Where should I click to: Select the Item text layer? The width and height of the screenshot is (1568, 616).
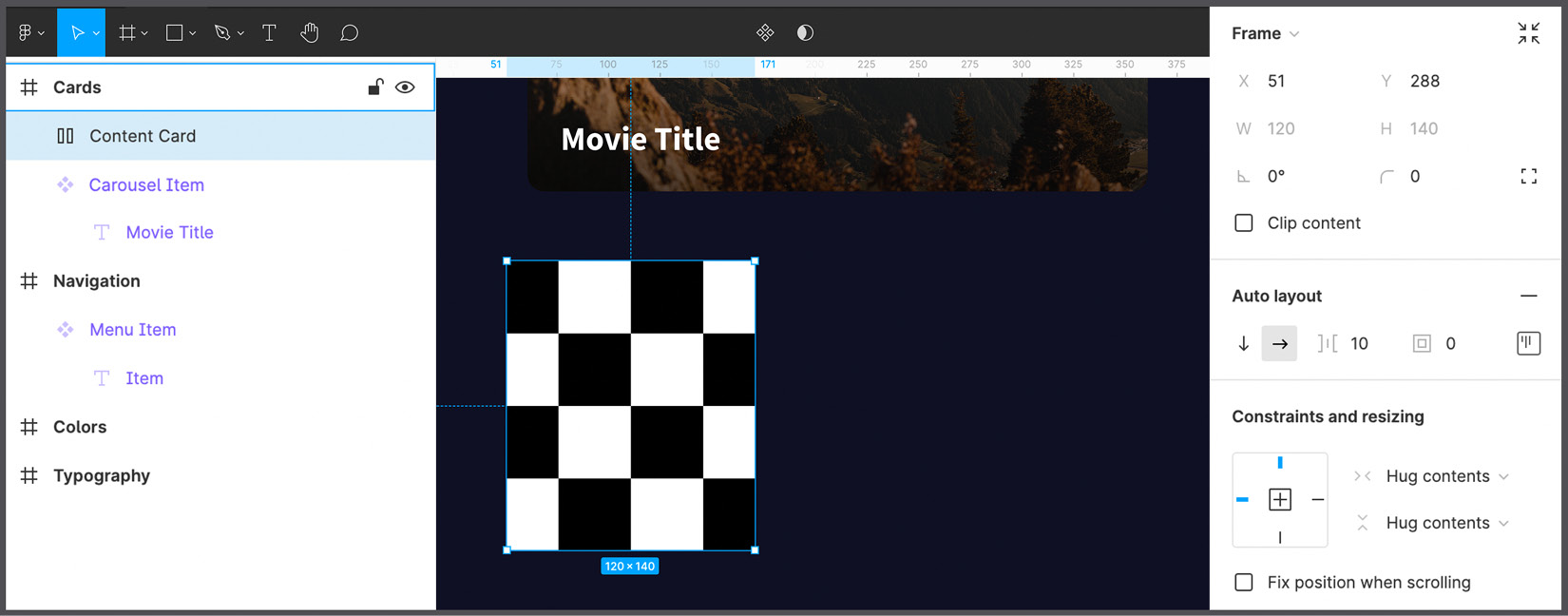pyautogui.click(x=220, y=378)
